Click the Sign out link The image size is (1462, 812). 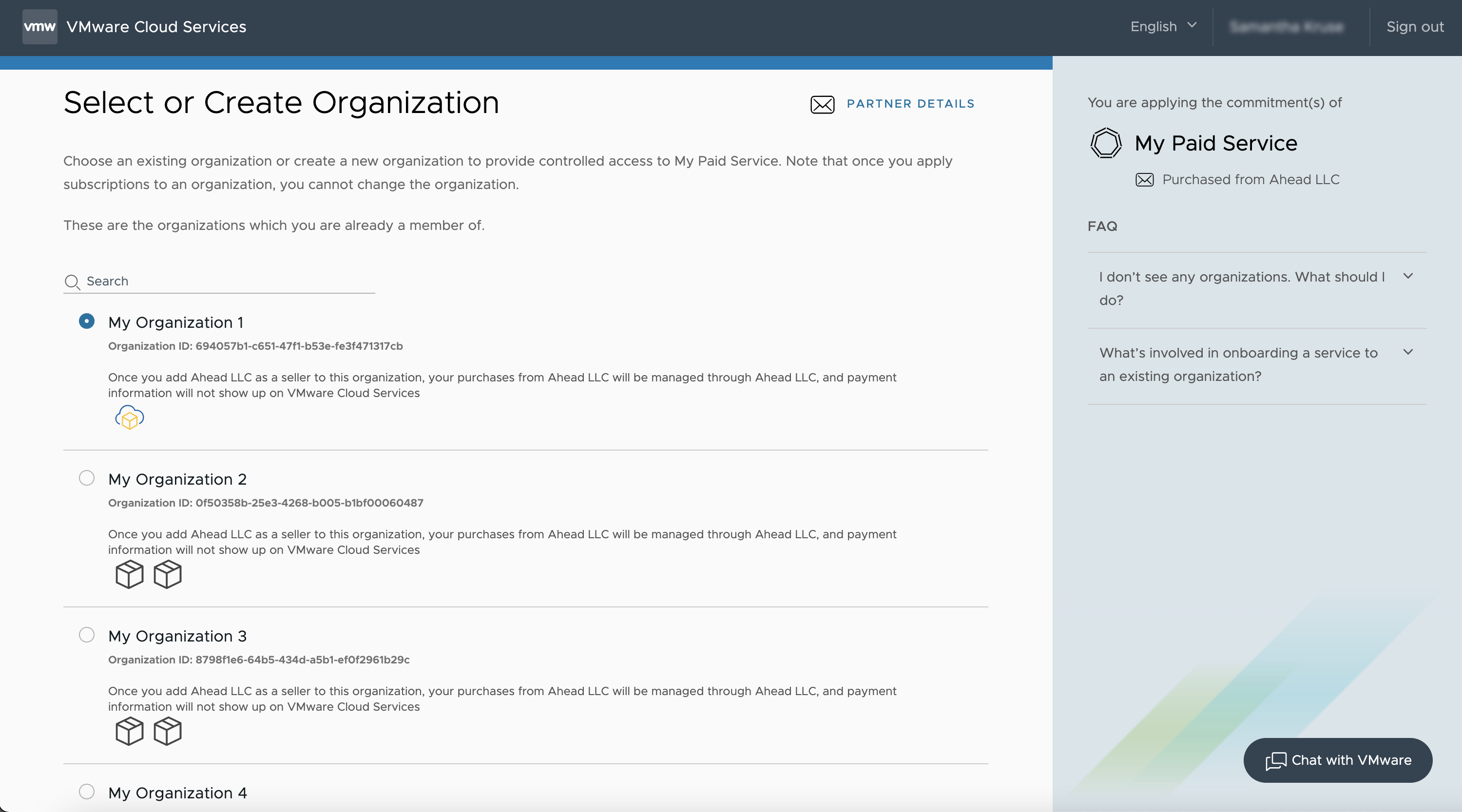pos(1415,27)
